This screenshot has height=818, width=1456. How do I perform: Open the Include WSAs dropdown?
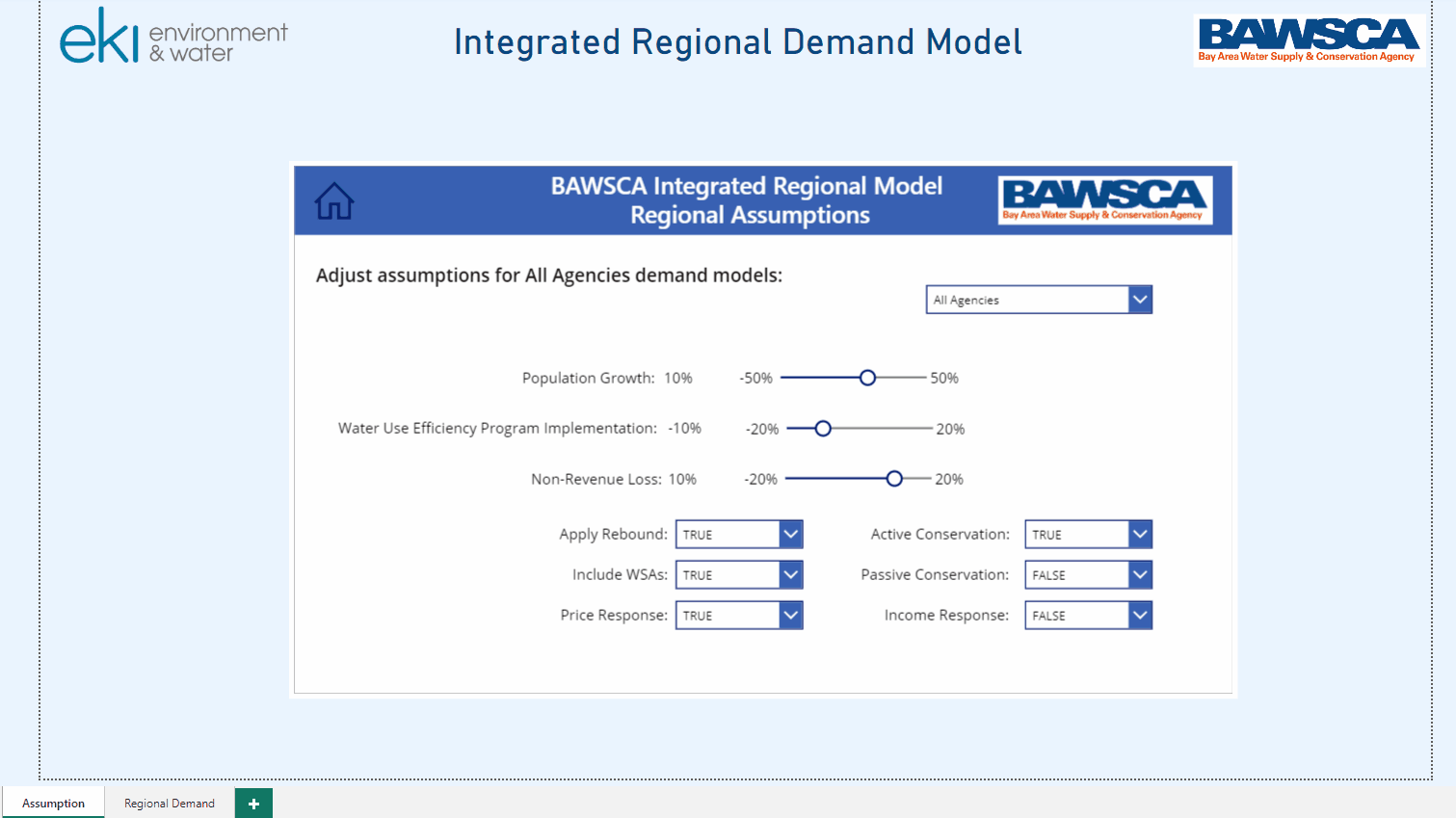(739, 574)
